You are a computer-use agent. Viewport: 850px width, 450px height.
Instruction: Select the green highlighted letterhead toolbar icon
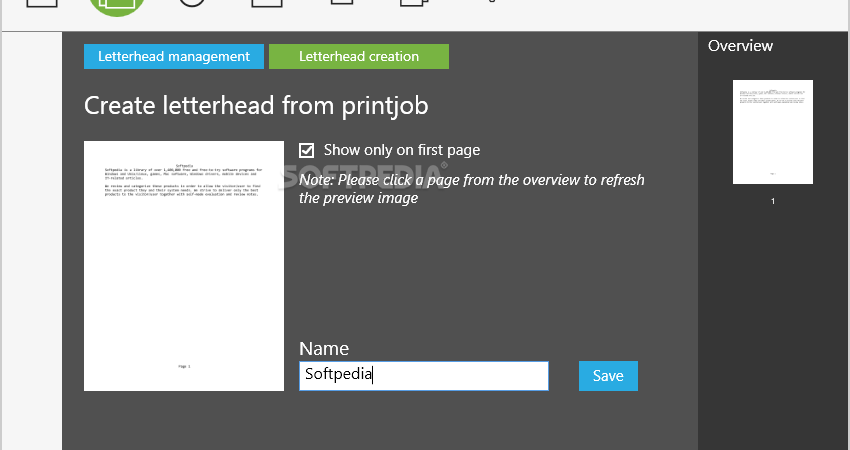click(x=117, y=7)
